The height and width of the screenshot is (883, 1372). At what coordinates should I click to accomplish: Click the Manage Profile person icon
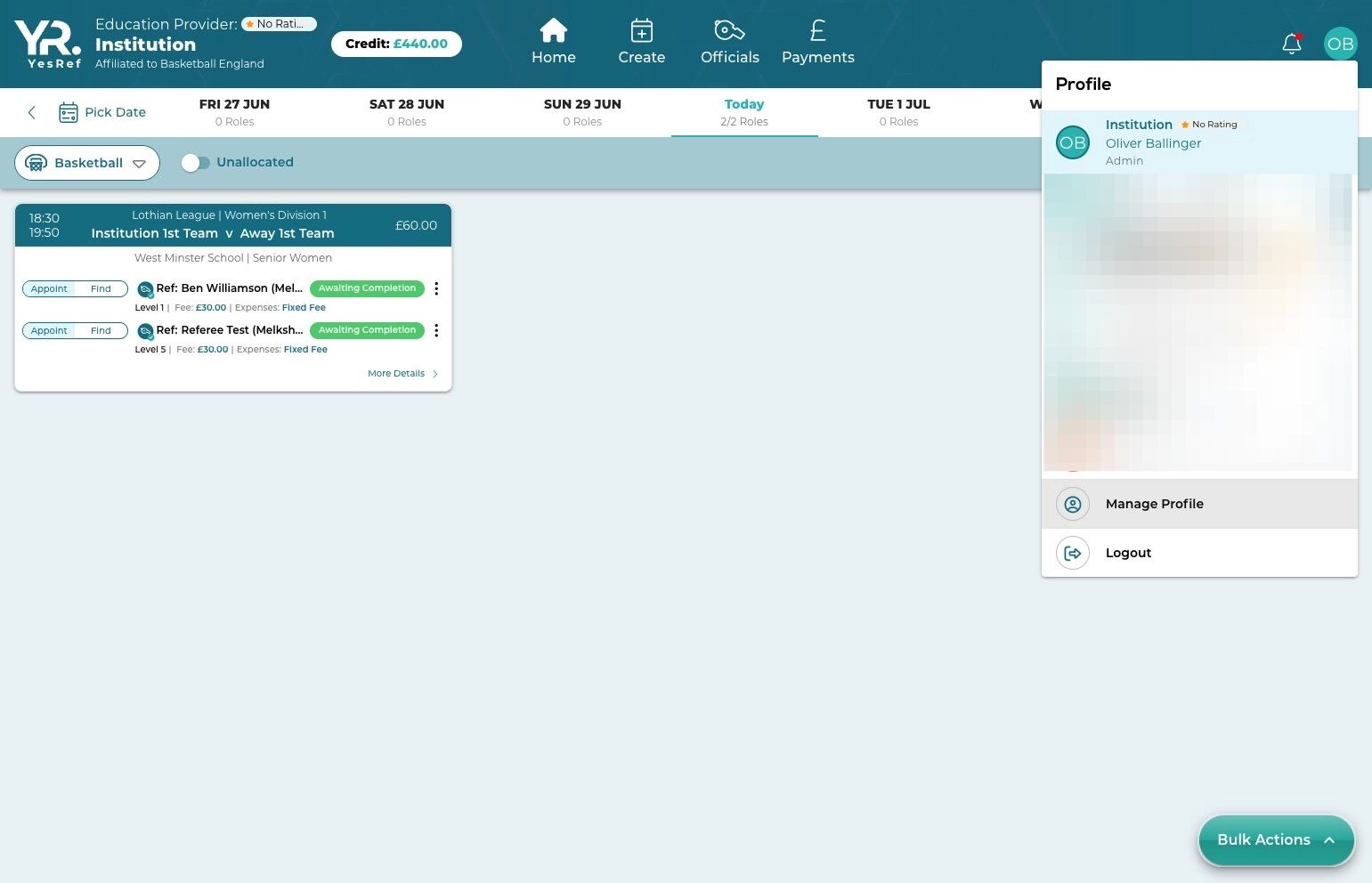point(1073,504)
